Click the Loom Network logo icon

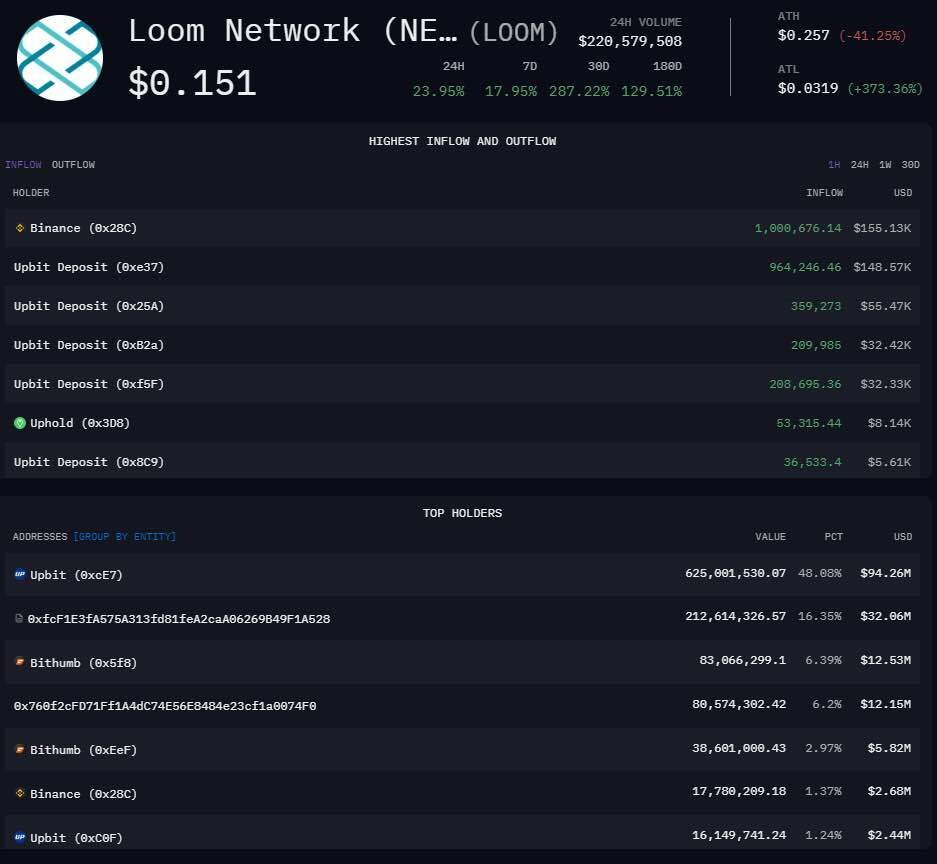pyautogui.click(x=60, y=58)
